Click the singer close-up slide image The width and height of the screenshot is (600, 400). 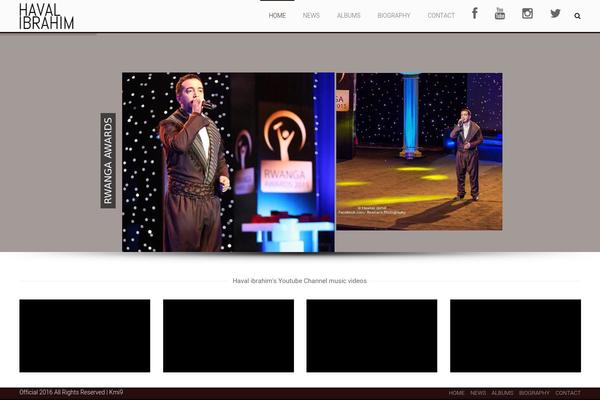pos(228,162)
